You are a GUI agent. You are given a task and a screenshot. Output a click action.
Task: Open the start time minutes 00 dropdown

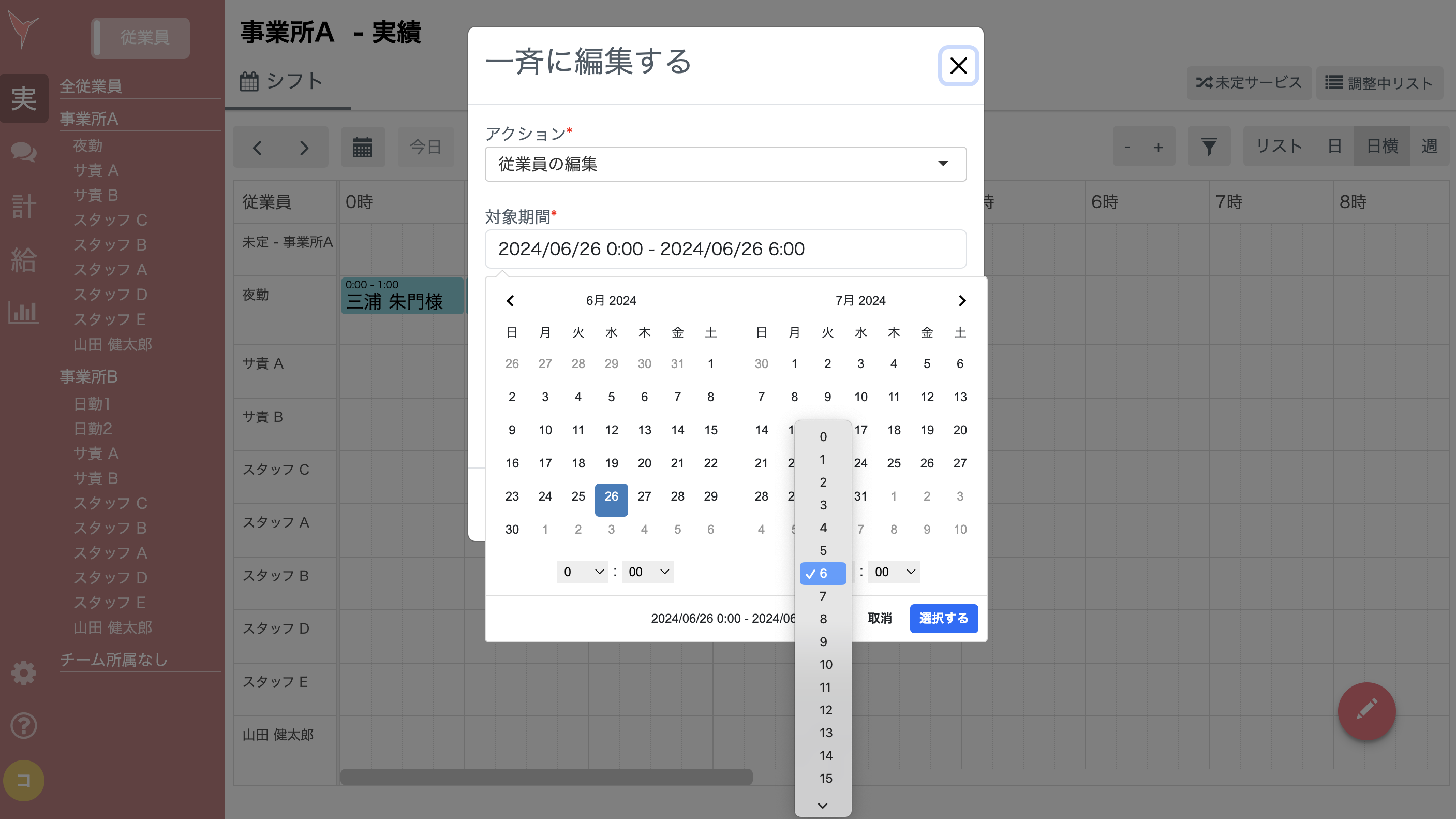click(647, 572)
